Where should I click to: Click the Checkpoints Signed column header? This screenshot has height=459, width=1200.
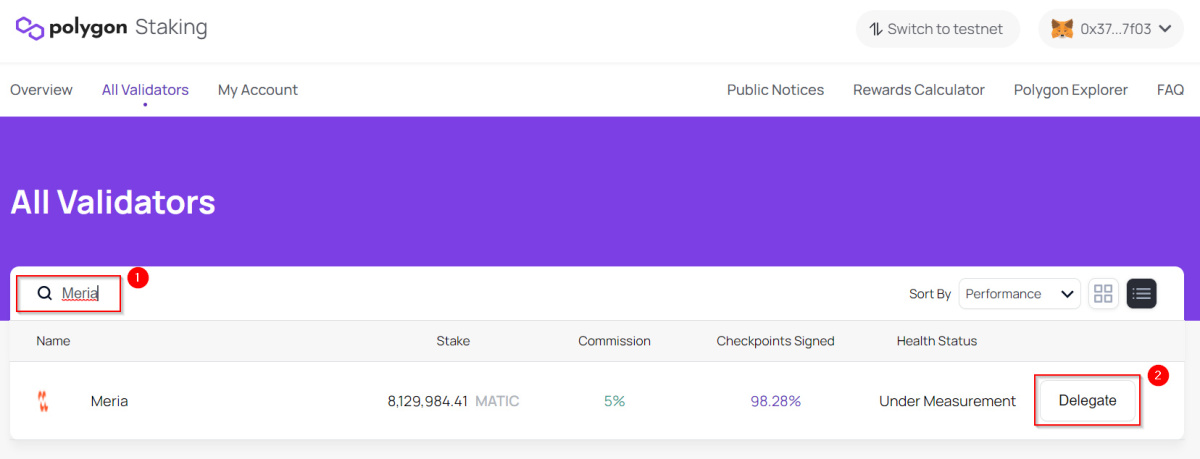click(x=775, y=341)
